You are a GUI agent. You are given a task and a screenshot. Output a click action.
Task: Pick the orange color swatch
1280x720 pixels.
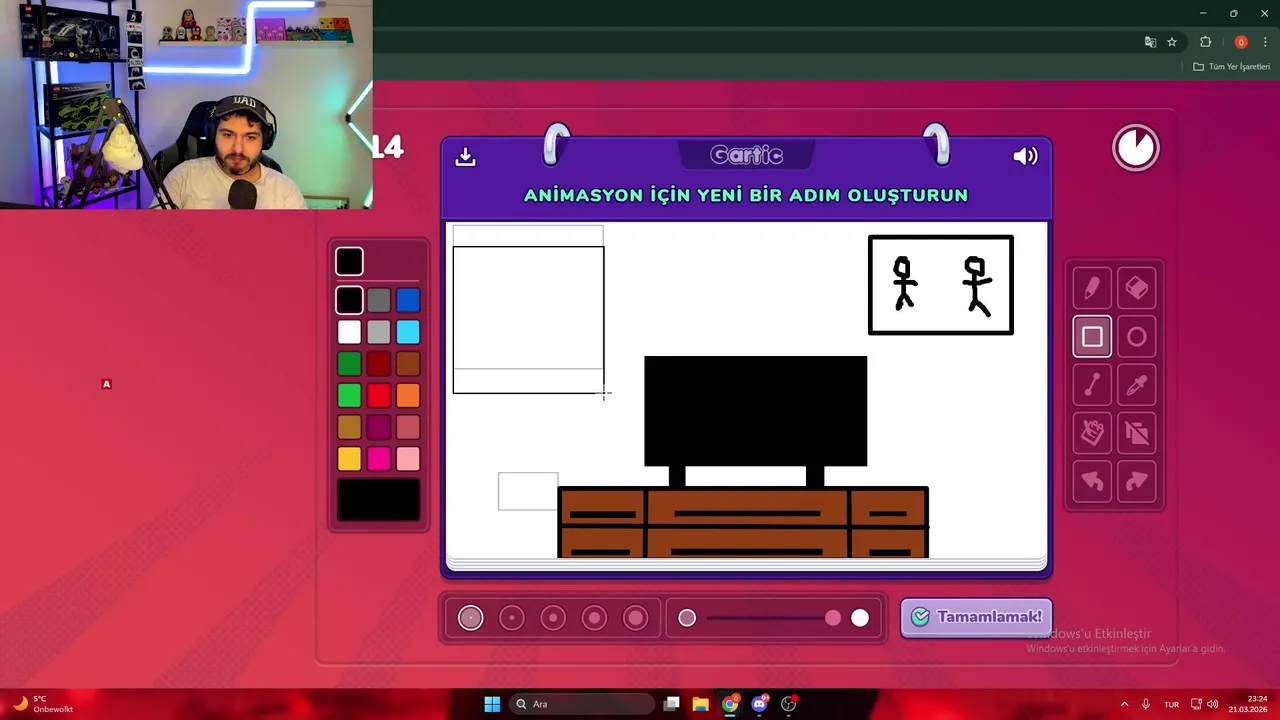pos(408,396)
